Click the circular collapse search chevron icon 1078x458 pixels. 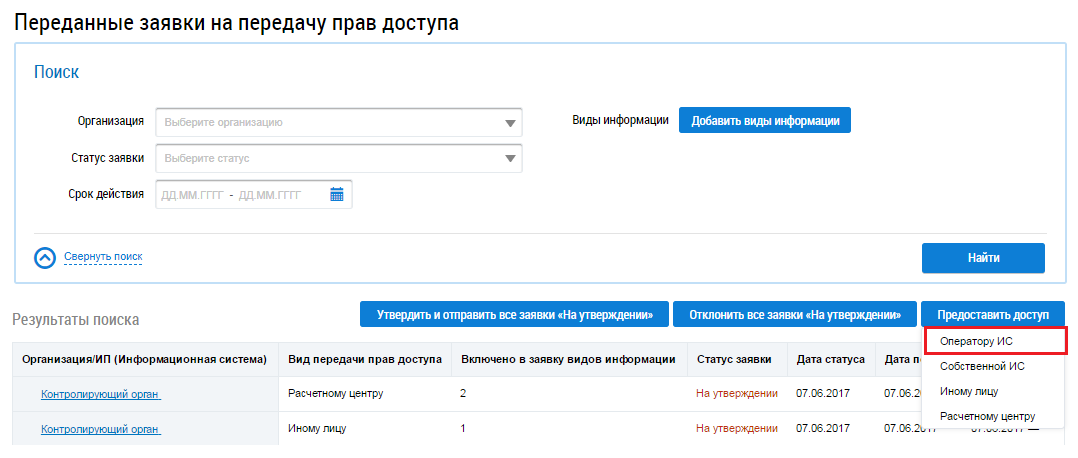click(45, 258)
